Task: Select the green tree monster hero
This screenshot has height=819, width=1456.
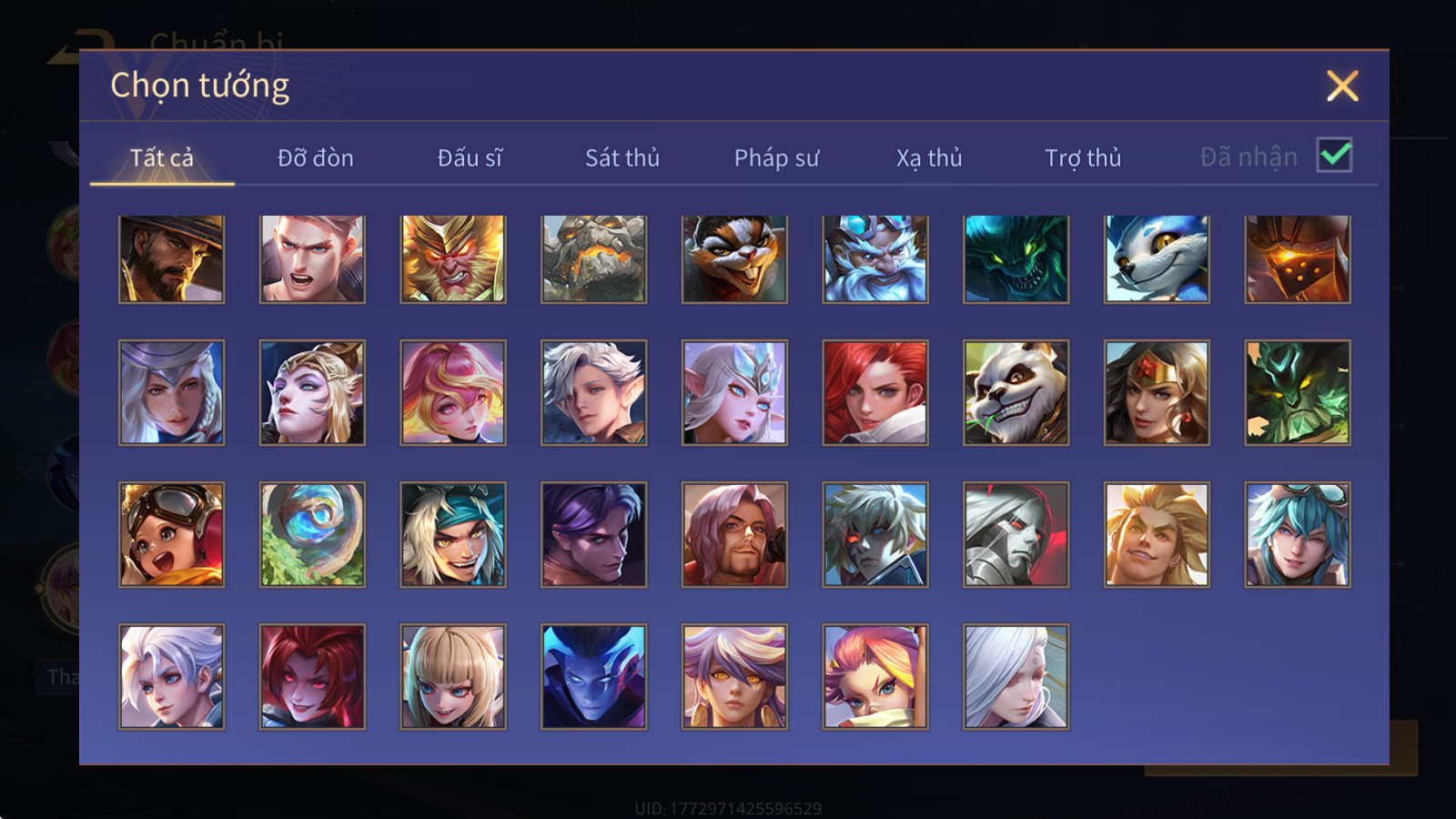Action: 1298,392
